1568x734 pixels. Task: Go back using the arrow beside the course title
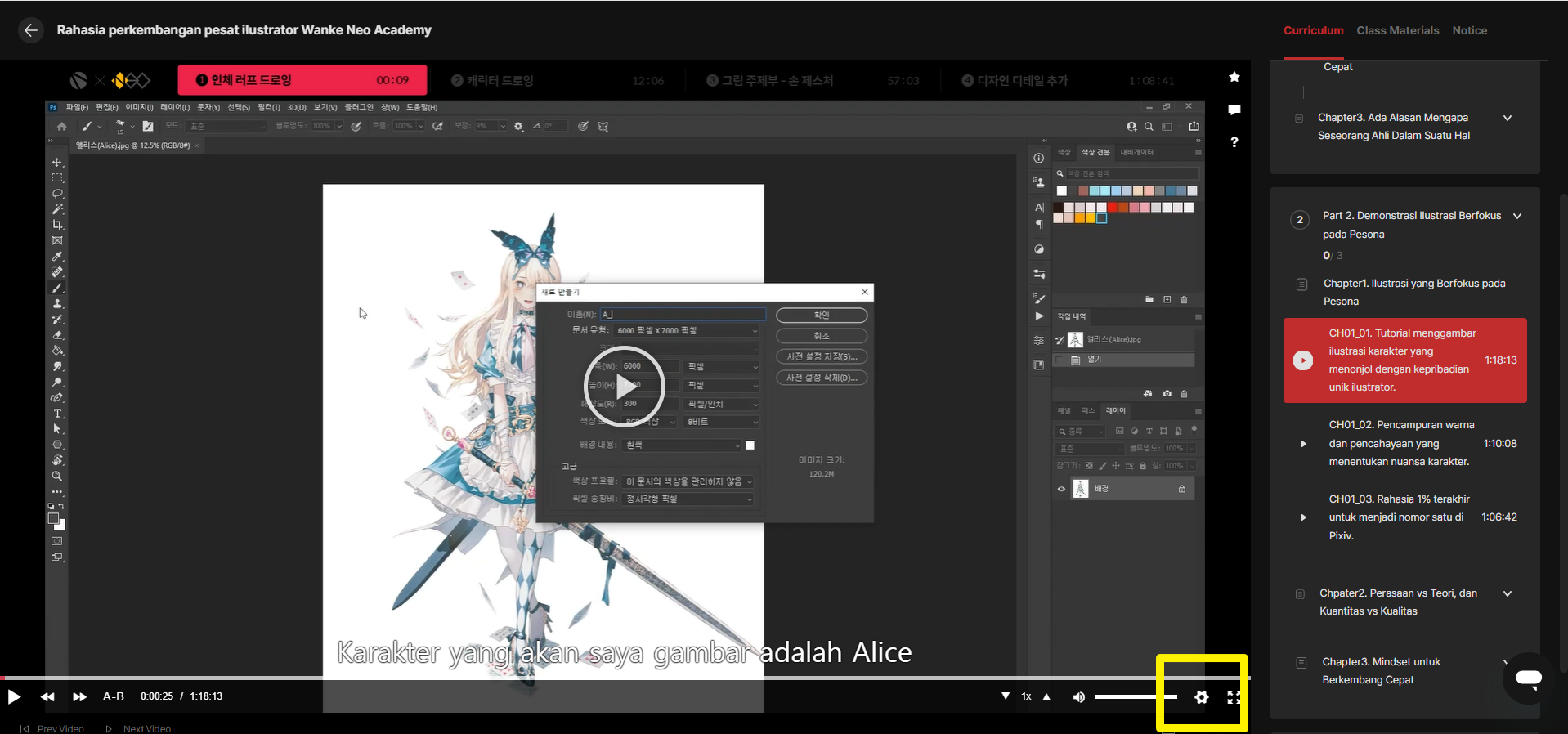[x=31, y=30]
